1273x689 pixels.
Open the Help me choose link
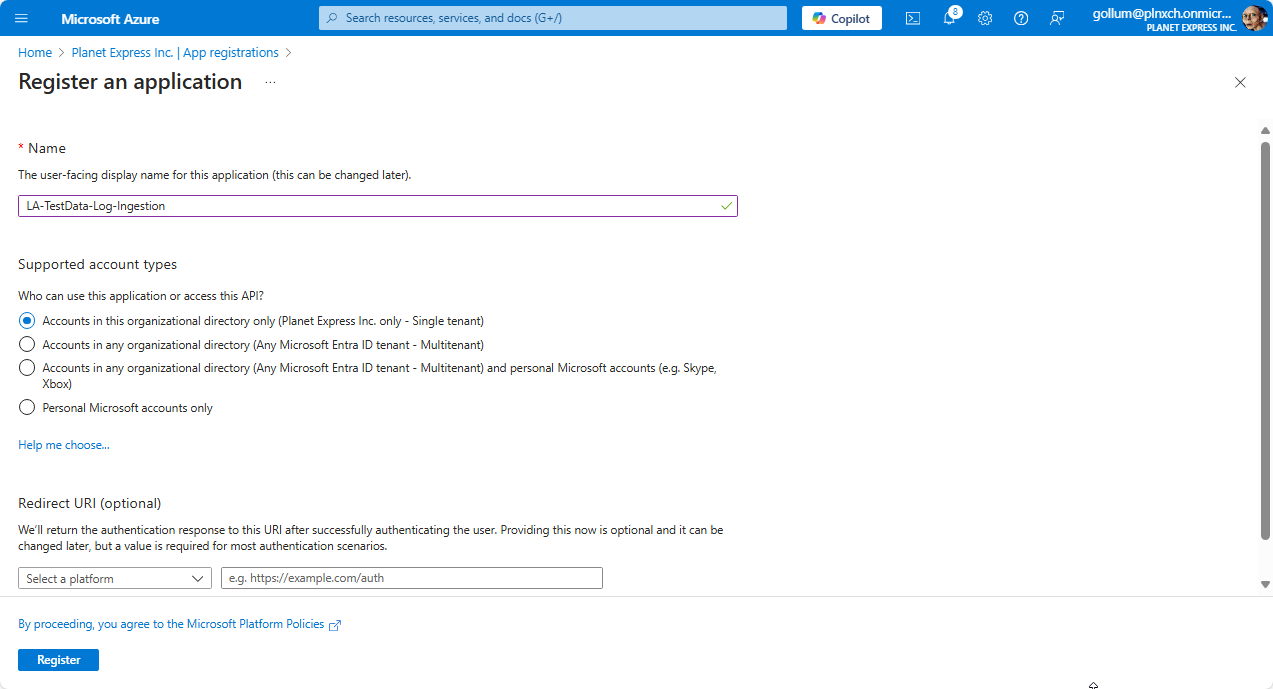63,444
